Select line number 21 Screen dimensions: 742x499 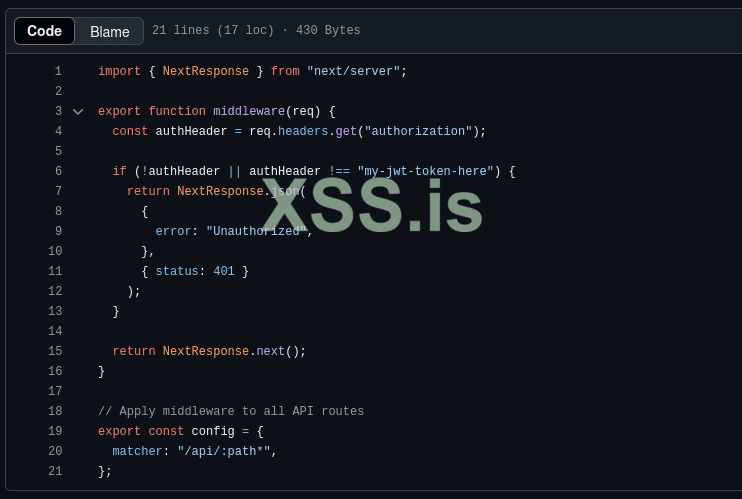(x=55, y=471)
